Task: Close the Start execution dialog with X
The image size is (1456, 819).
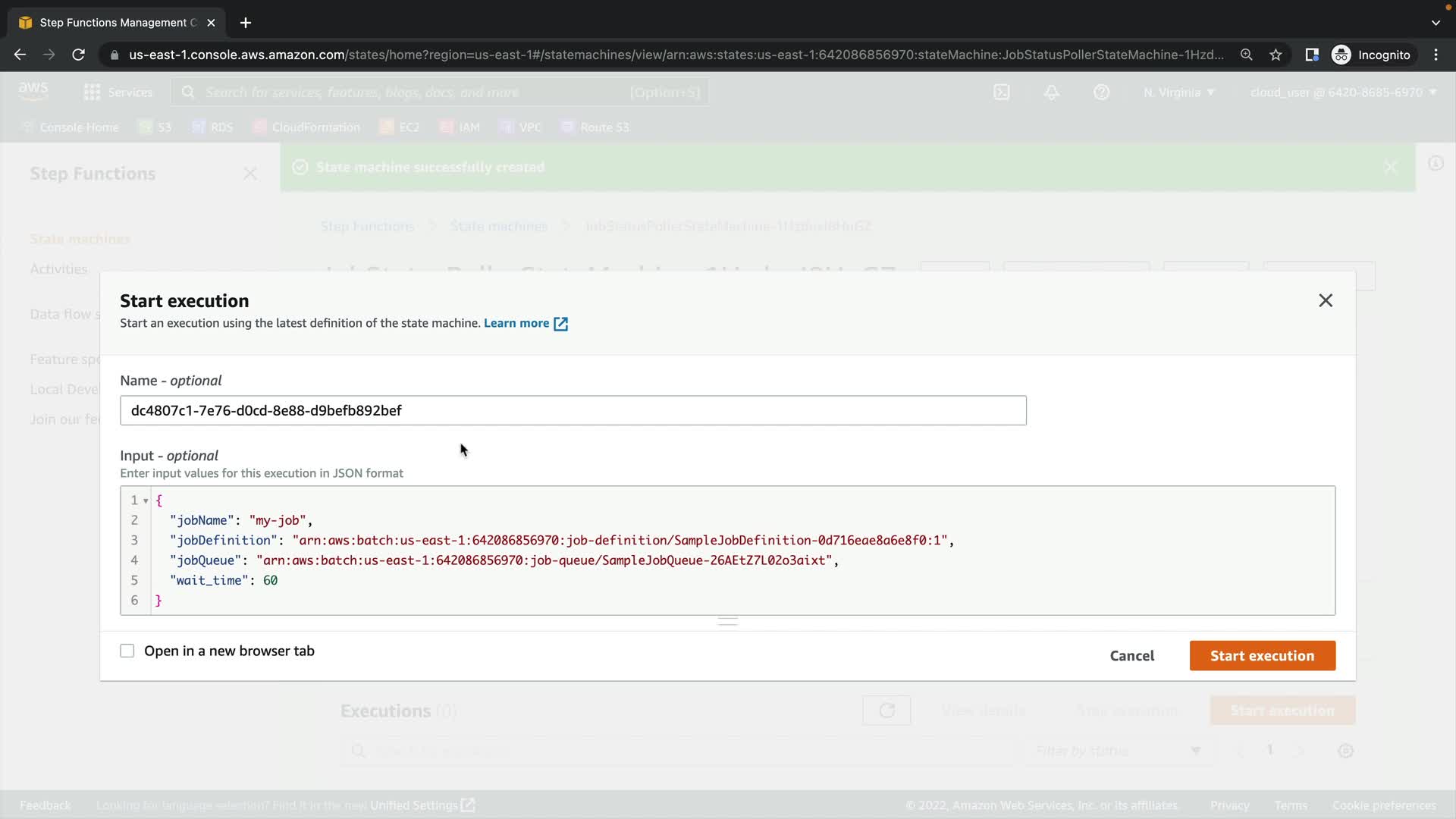Action: pyautogui.click(x=1325, y=300)
